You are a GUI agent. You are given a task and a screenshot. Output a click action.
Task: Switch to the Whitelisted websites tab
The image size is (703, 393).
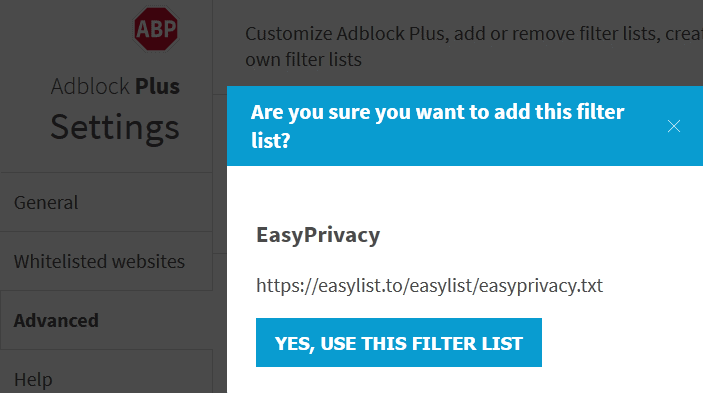[106, 261]
